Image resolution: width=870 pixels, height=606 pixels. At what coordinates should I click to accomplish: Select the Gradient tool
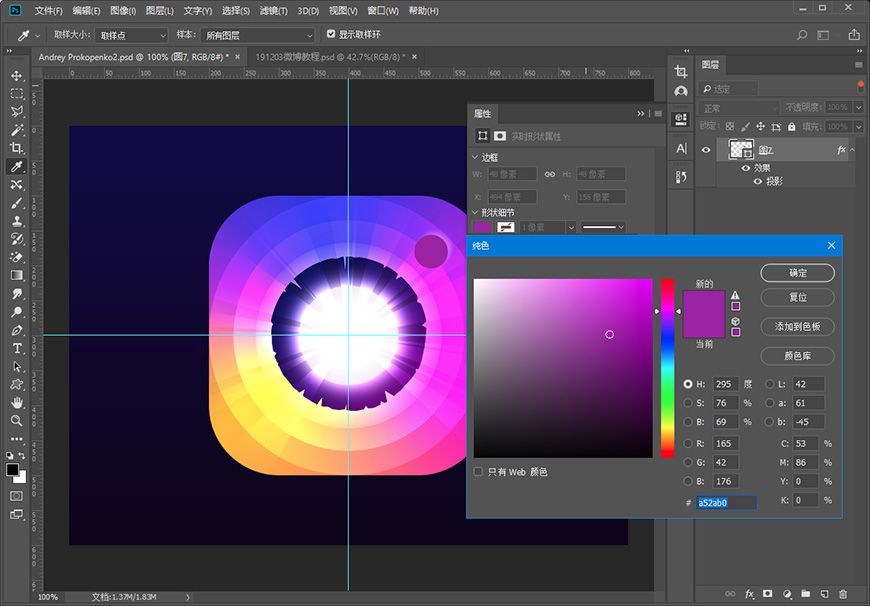click(x=17, y=275)
